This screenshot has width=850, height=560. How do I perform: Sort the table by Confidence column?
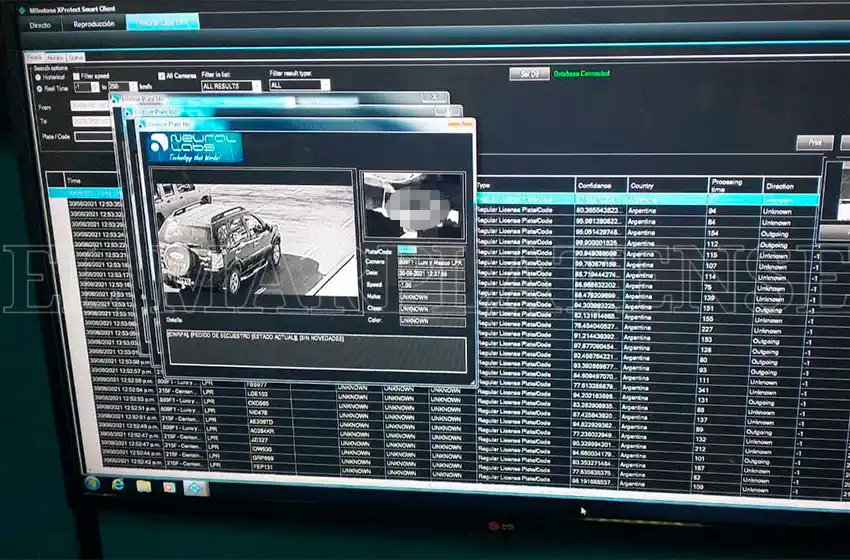[599, 185]
